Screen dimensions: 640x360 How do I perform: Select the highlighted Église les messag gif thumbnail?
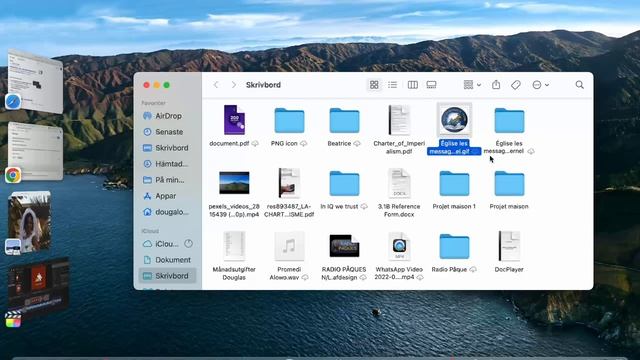(454, 120)
